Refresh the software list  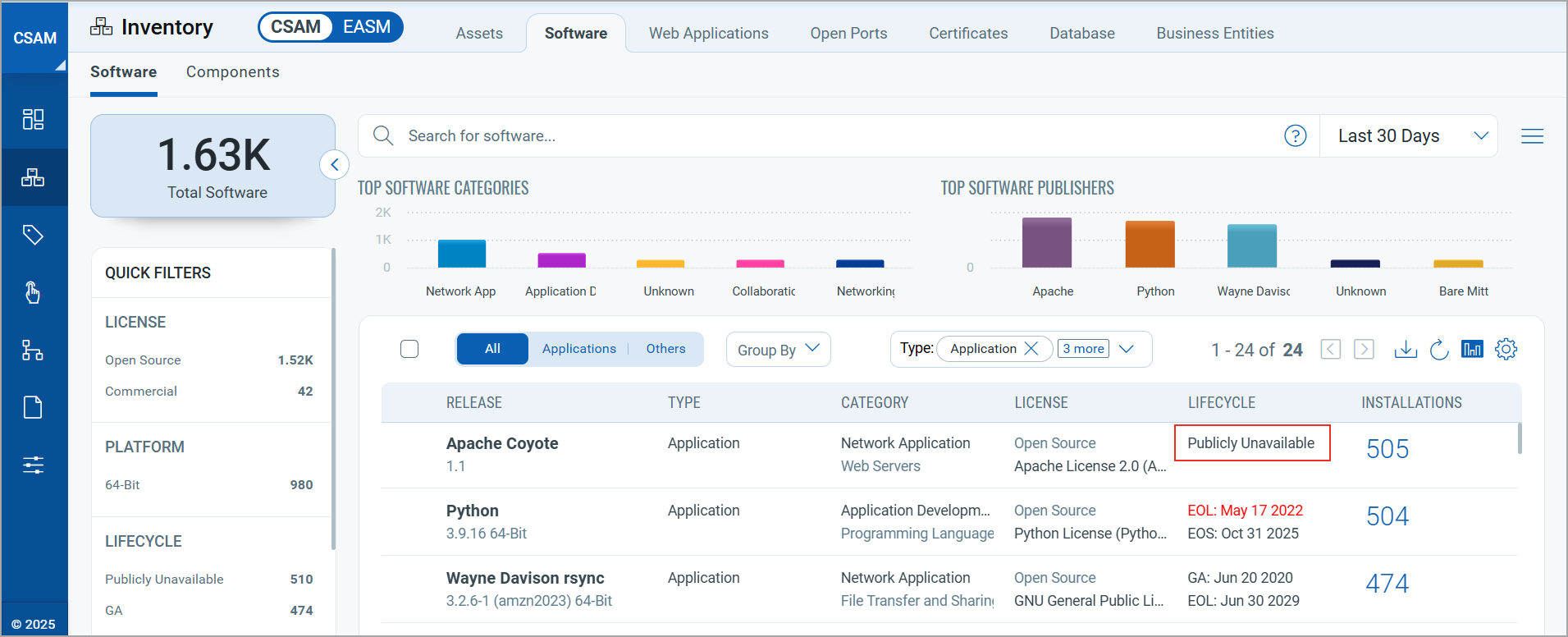[1439, 350]
